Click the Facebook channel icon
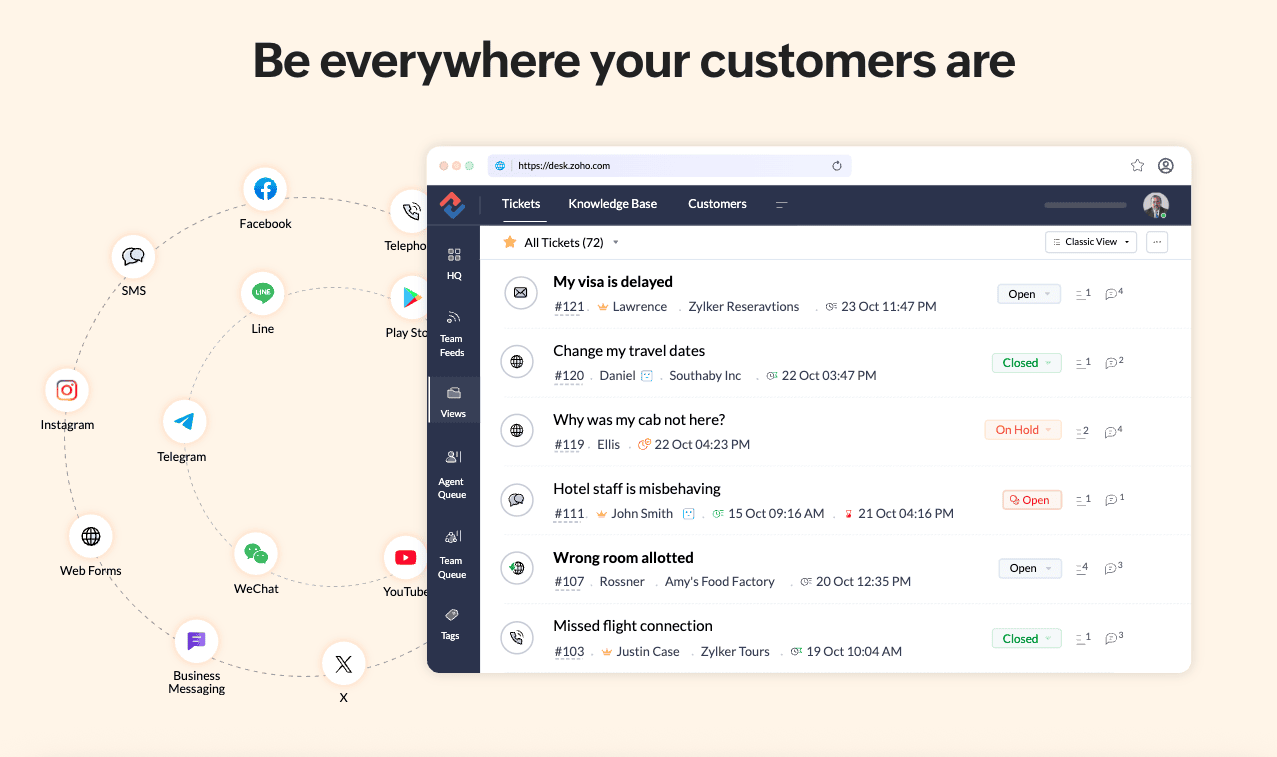1277x757 pixels. point(265,189)
